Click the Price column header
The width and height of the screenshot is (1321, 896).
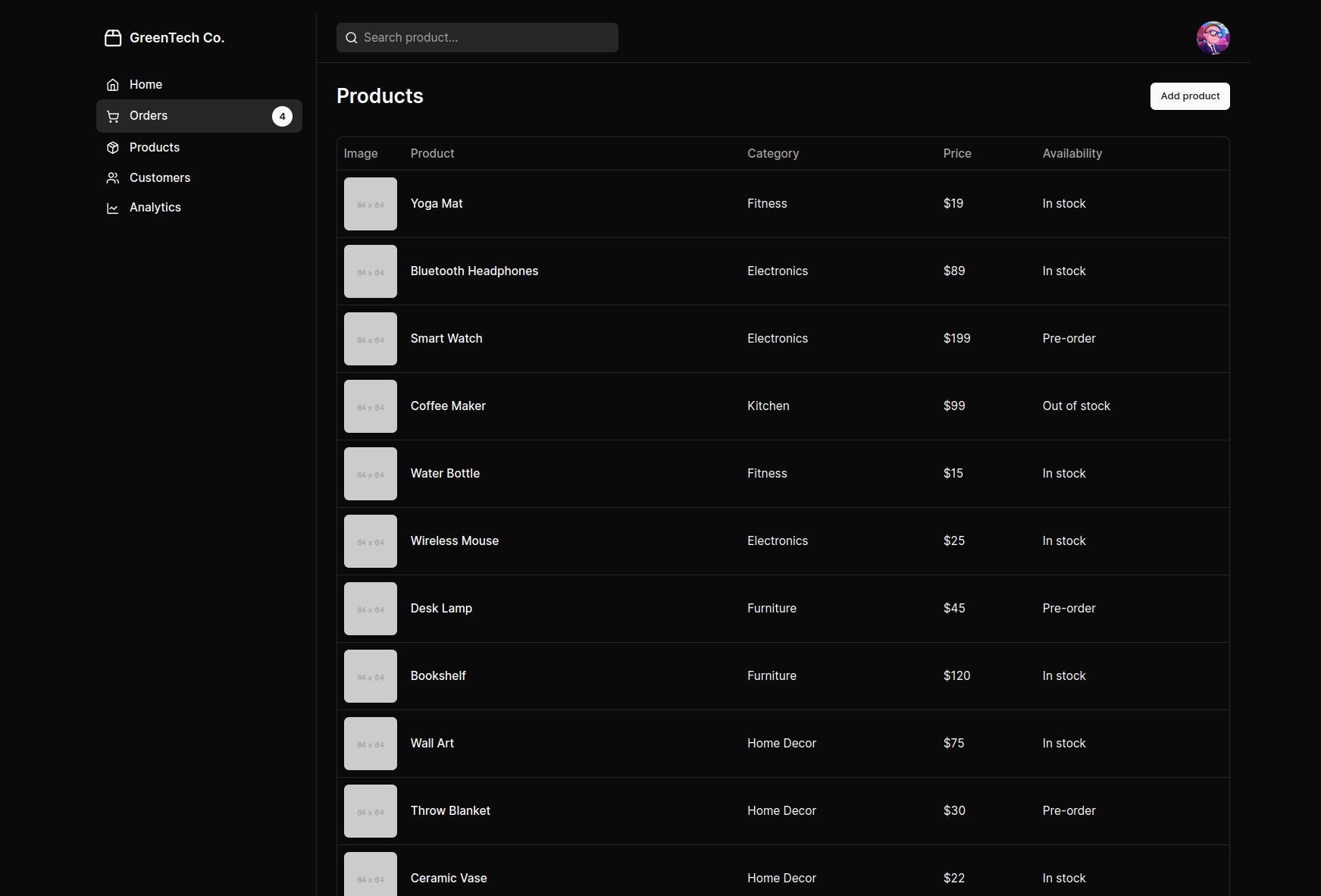pyautogui.click(x=957, y=154)
